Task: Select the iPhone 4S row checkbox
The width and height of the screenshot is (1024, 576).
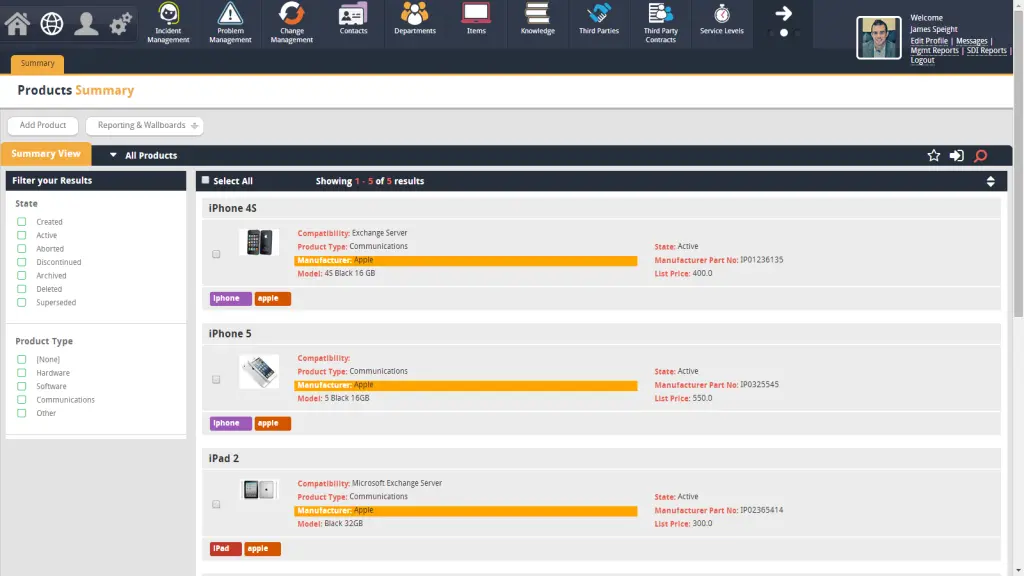Action: [216, 254]
